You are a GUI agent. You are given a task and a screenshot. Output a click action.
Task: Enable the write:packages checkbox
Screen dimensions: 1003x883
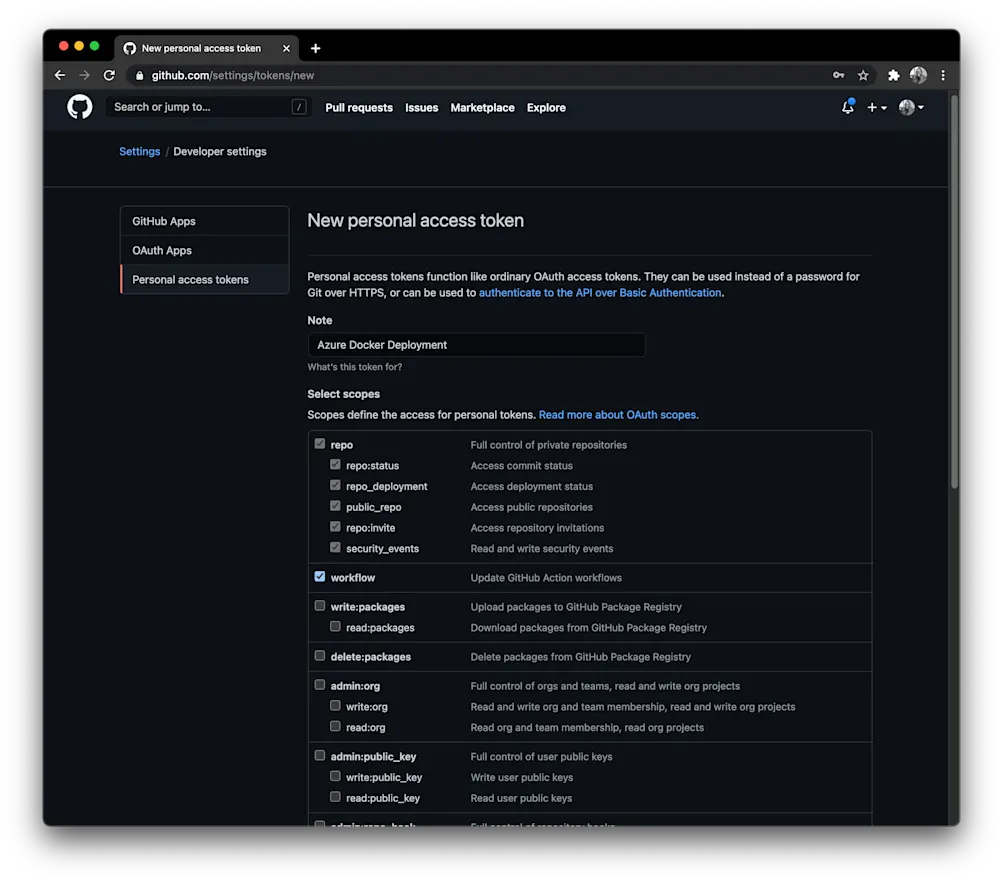pos(320,605)
